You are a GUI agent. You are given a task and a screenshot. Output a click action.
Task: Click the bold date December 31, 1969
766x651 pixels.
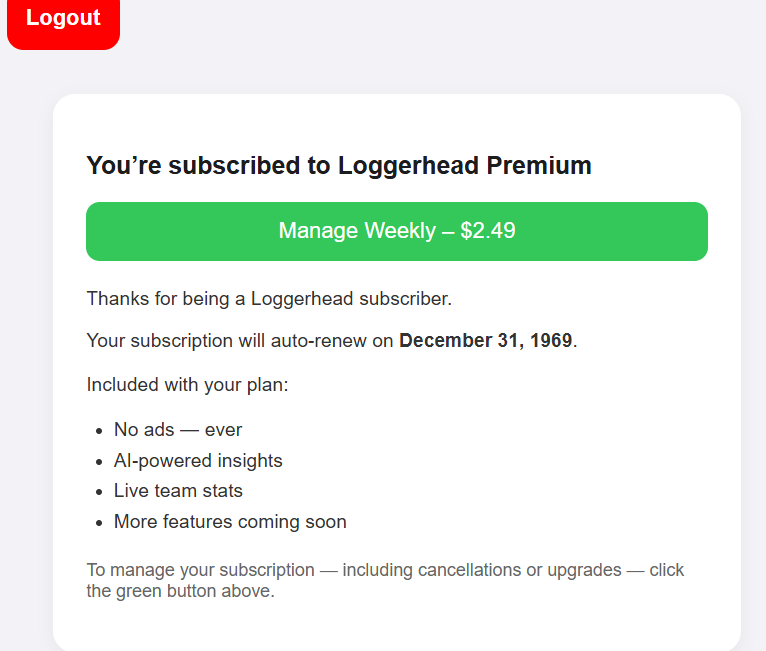coord(485,341)
